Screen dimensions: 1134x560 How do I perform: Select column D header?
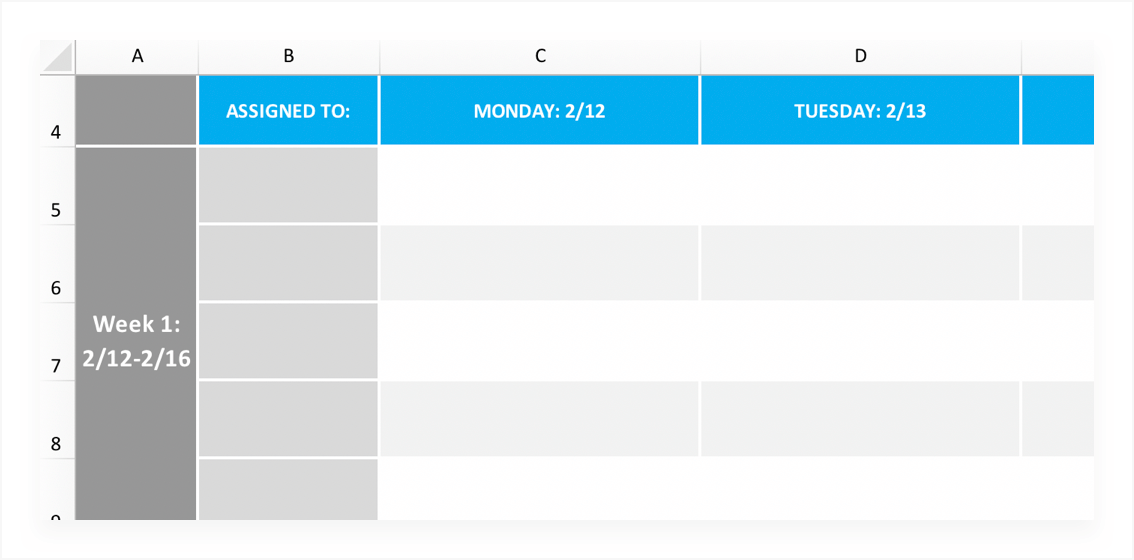pyautogui.click(x=860, y=57)
